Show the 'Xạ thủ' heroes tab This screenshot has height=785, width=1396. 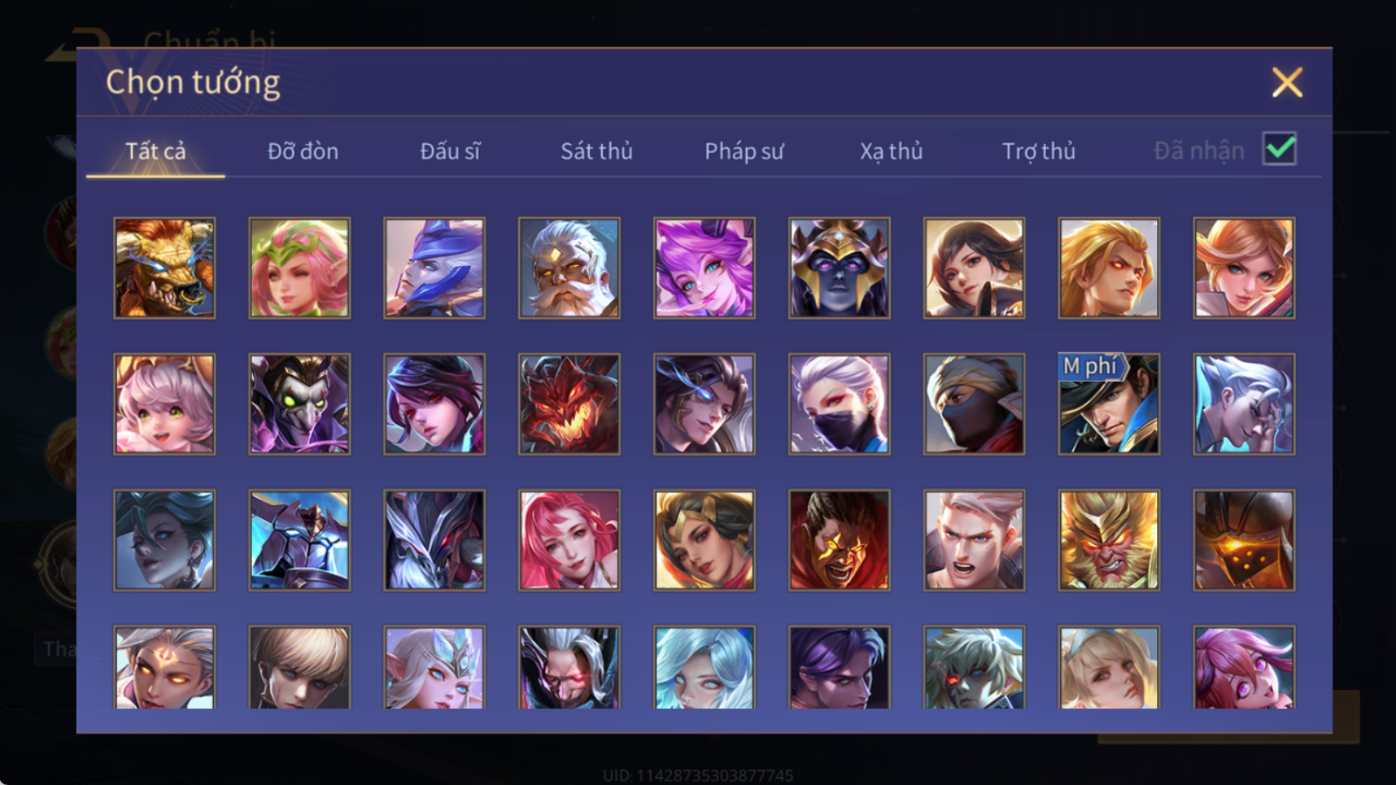(x=891, y=151)
